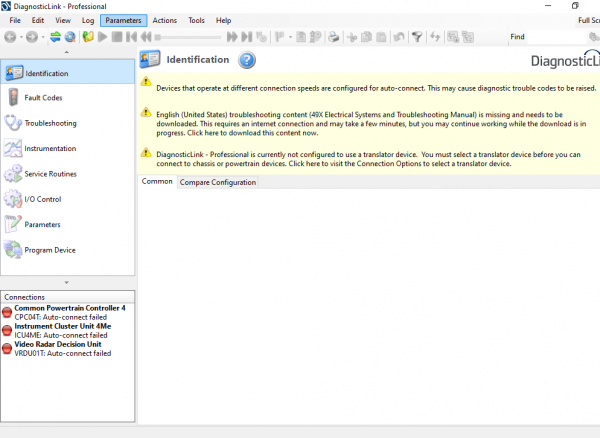Click the globe network connection icon
This screenshot has height=438, width=600.
point(70,37)
